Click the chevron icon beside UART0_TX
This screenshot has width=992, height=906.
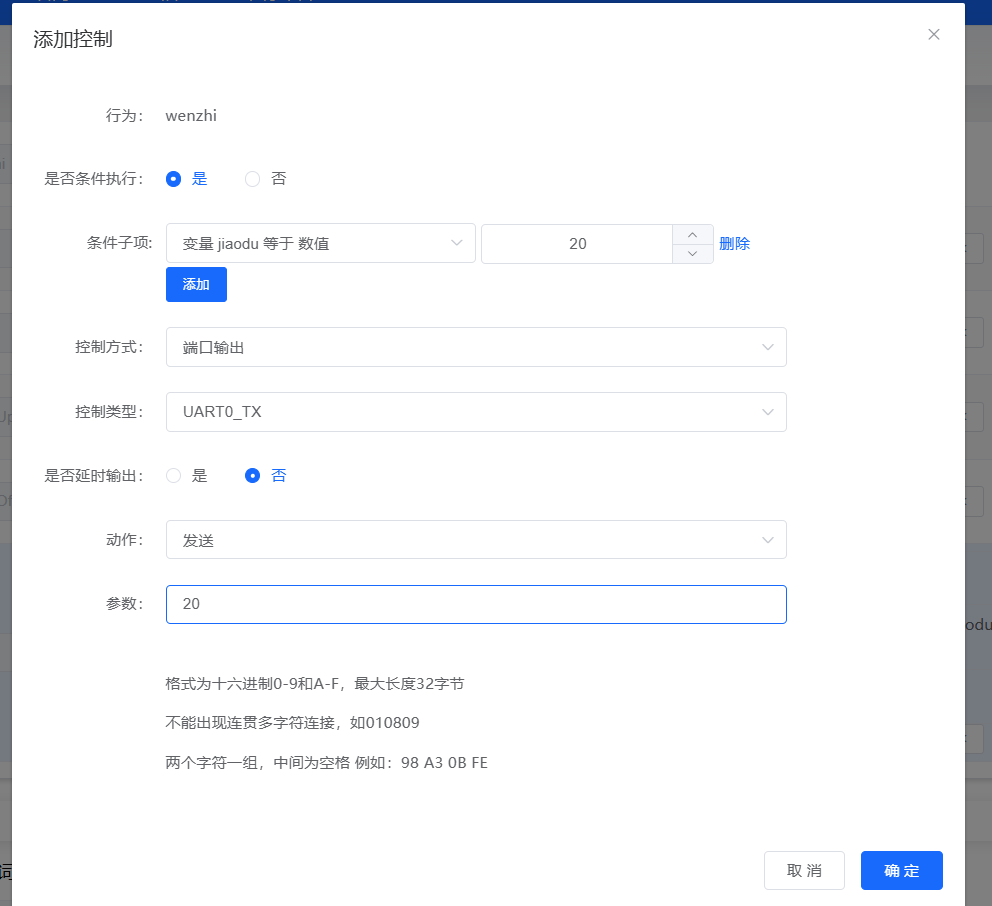[767, 412]
